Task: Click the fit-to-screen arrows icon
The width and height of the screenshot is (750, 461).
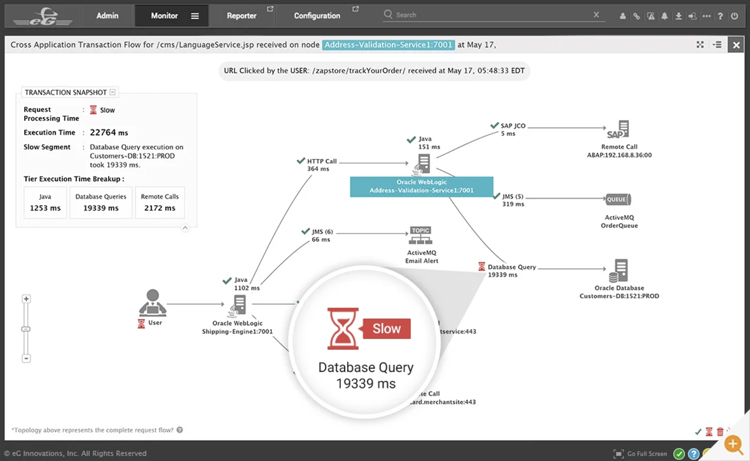Action: (x=700, y=44)
